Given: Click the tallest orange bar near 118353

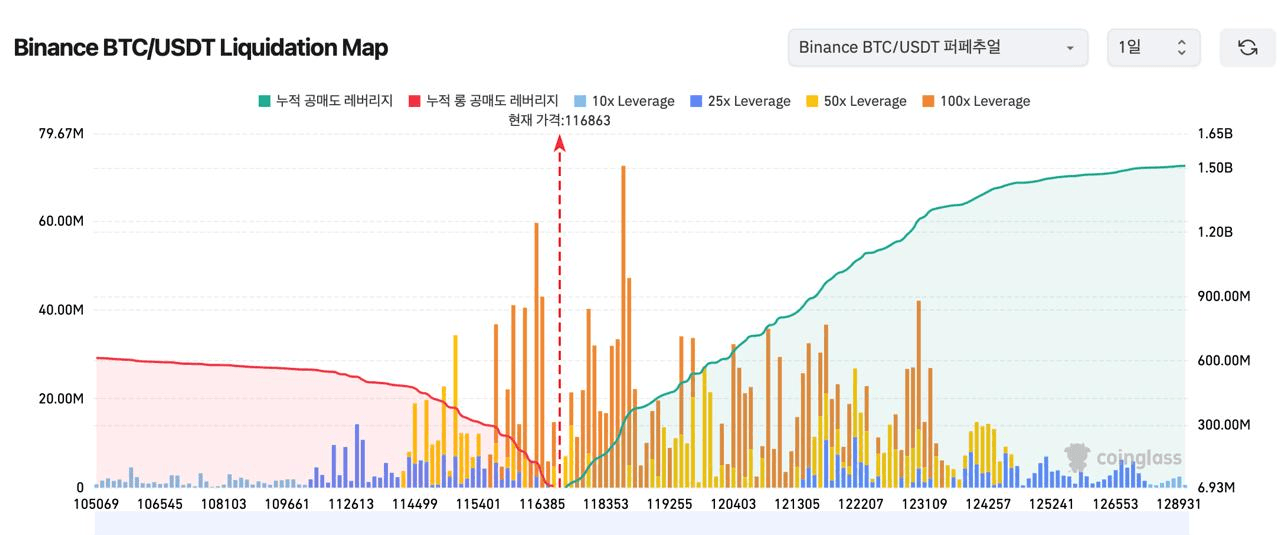Looking at the screenshot, I should 623,326.
